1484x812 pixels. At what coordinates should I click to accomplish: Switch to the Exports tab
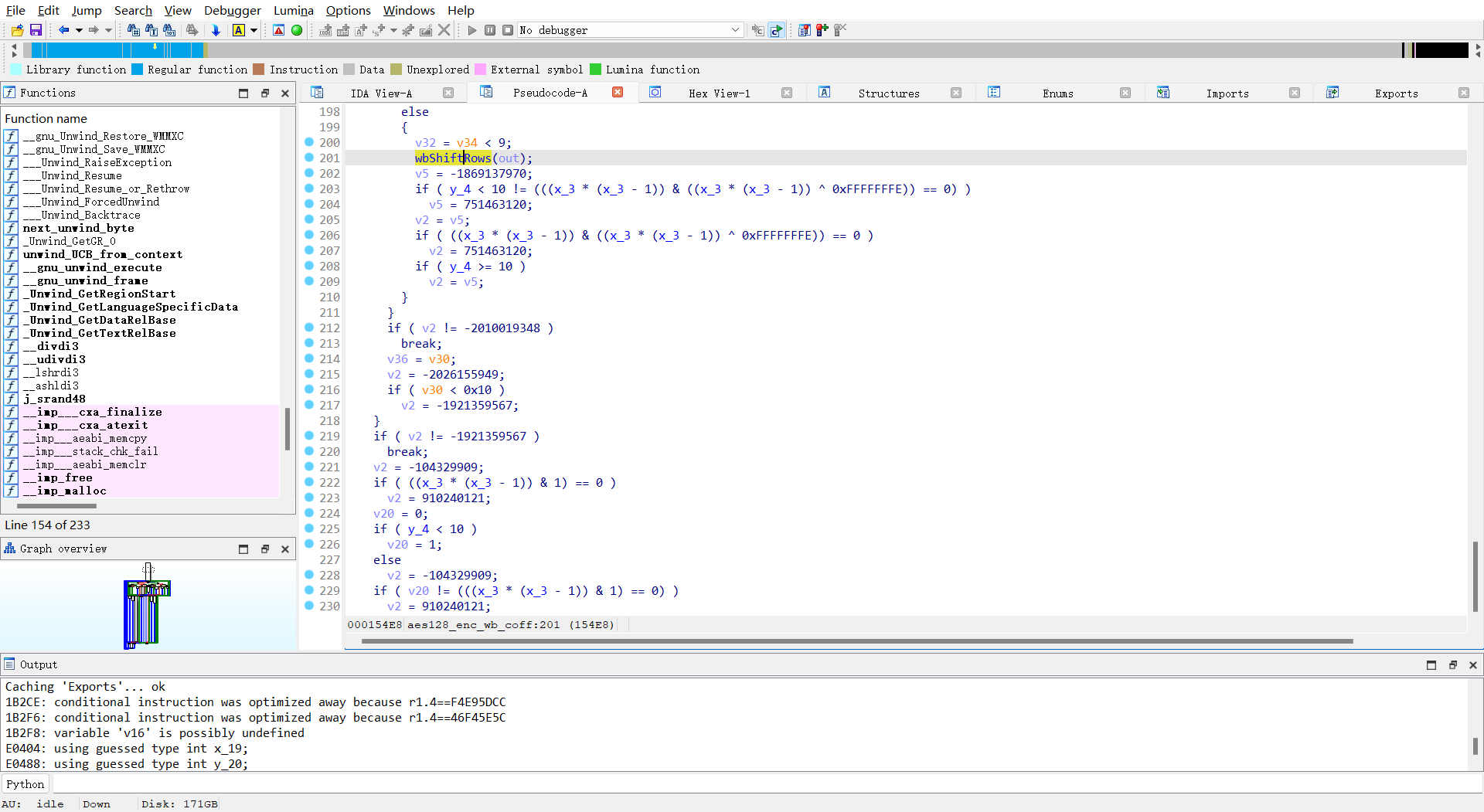(1397, 93)
